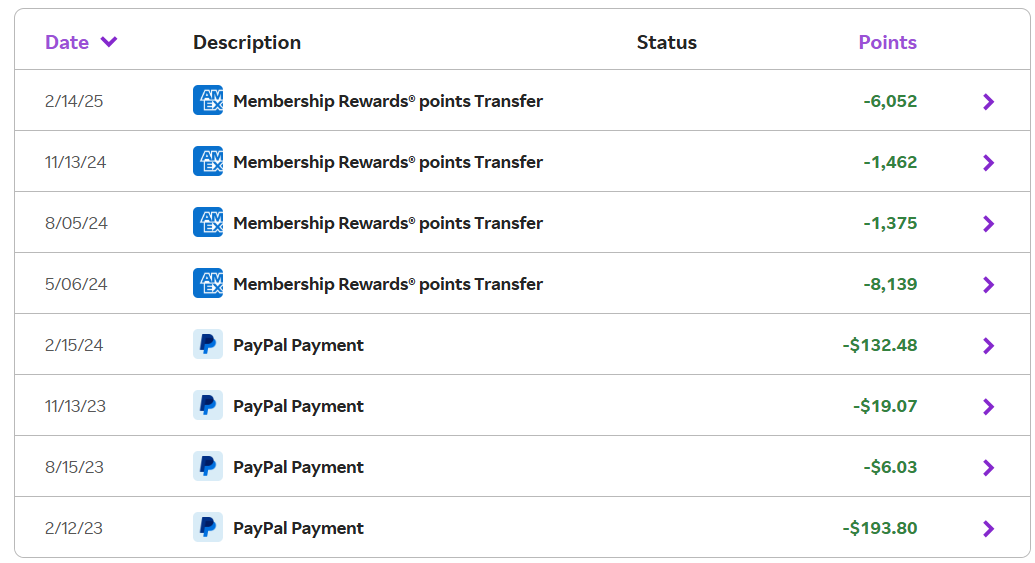Expand the -1,462 points transaction chevron

tap(988, 162)
